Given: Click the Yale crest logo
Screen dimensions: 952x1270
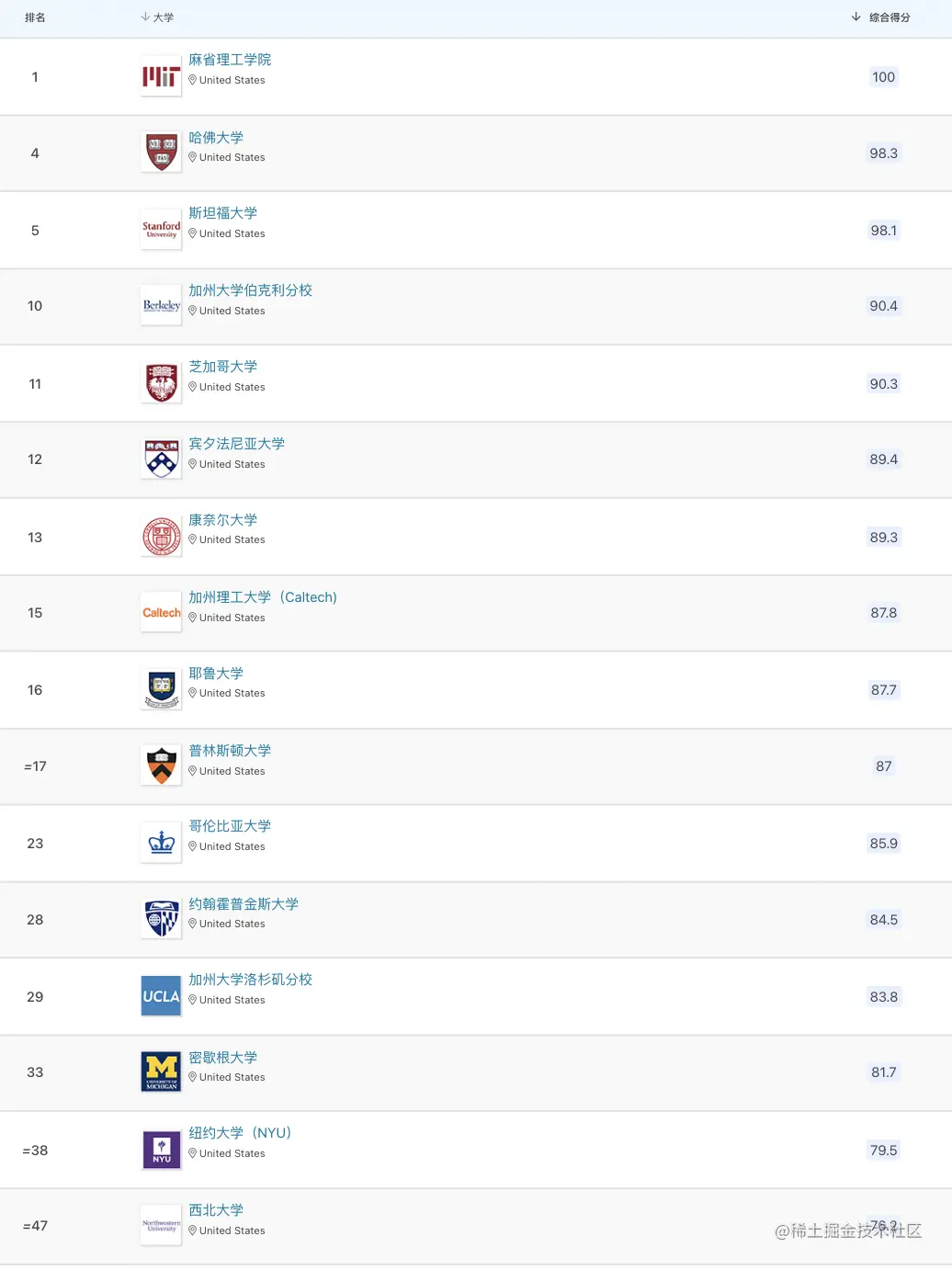Looking at the screenshot, I should pyautogui.click(x=161, y=689).
